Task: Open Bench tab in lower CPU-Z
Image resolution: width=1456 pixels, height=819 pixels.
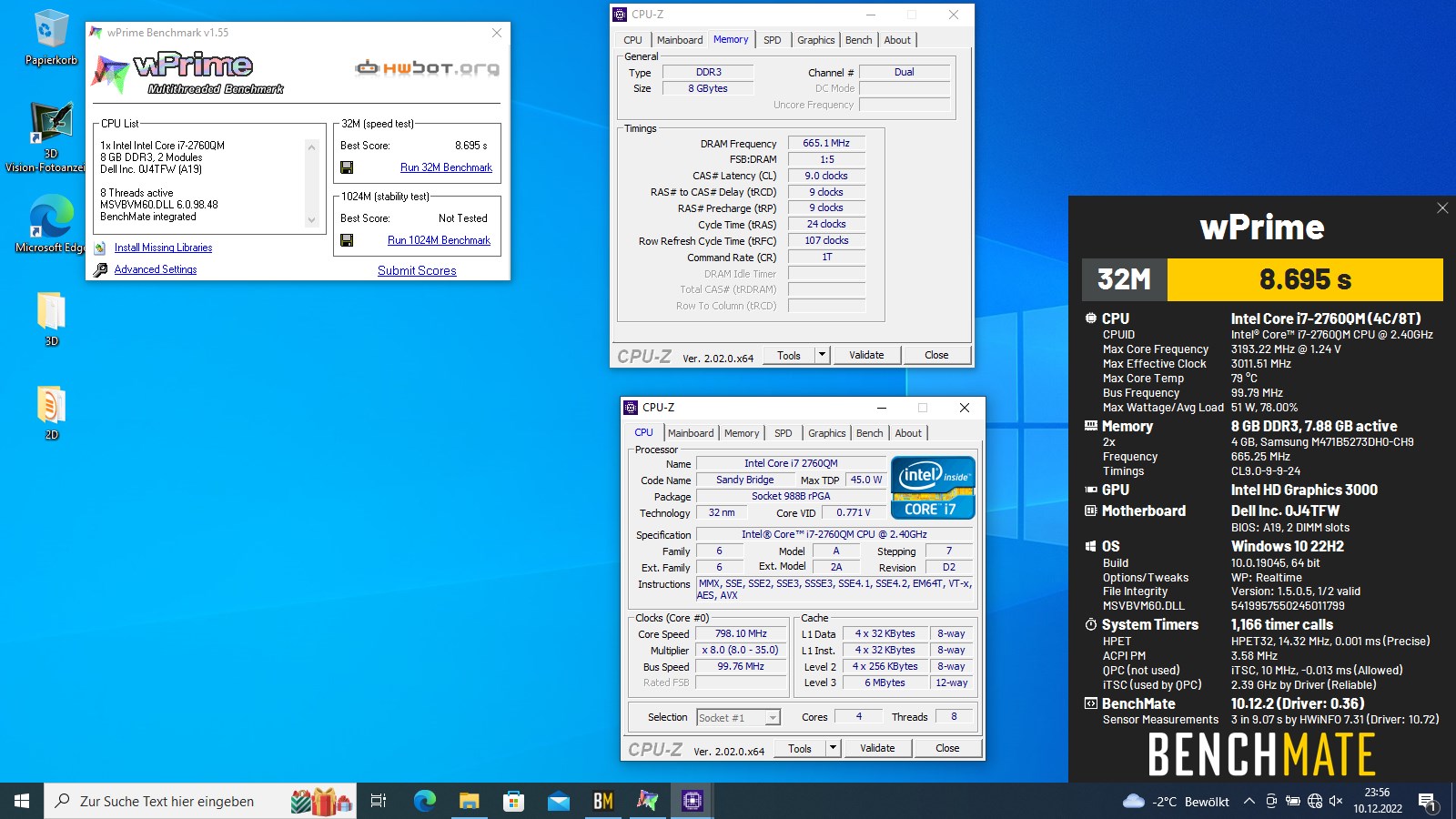Action: [x=869, y=433]
